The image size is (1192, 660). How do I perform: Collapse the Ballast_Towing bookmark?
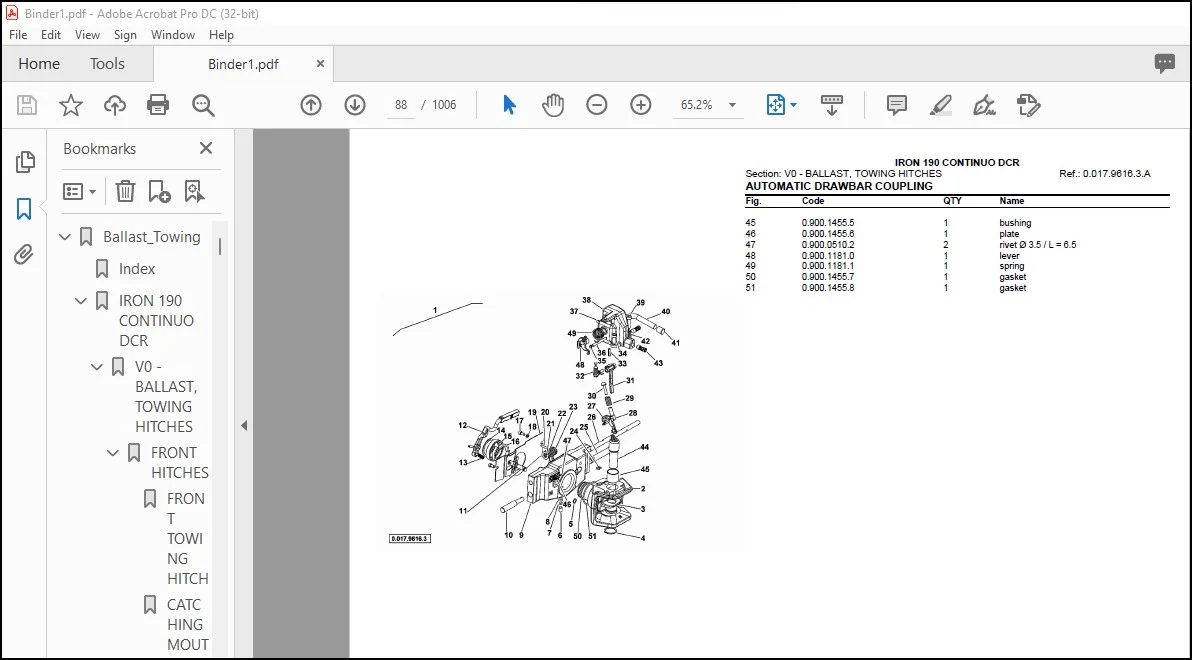(65, 237)
